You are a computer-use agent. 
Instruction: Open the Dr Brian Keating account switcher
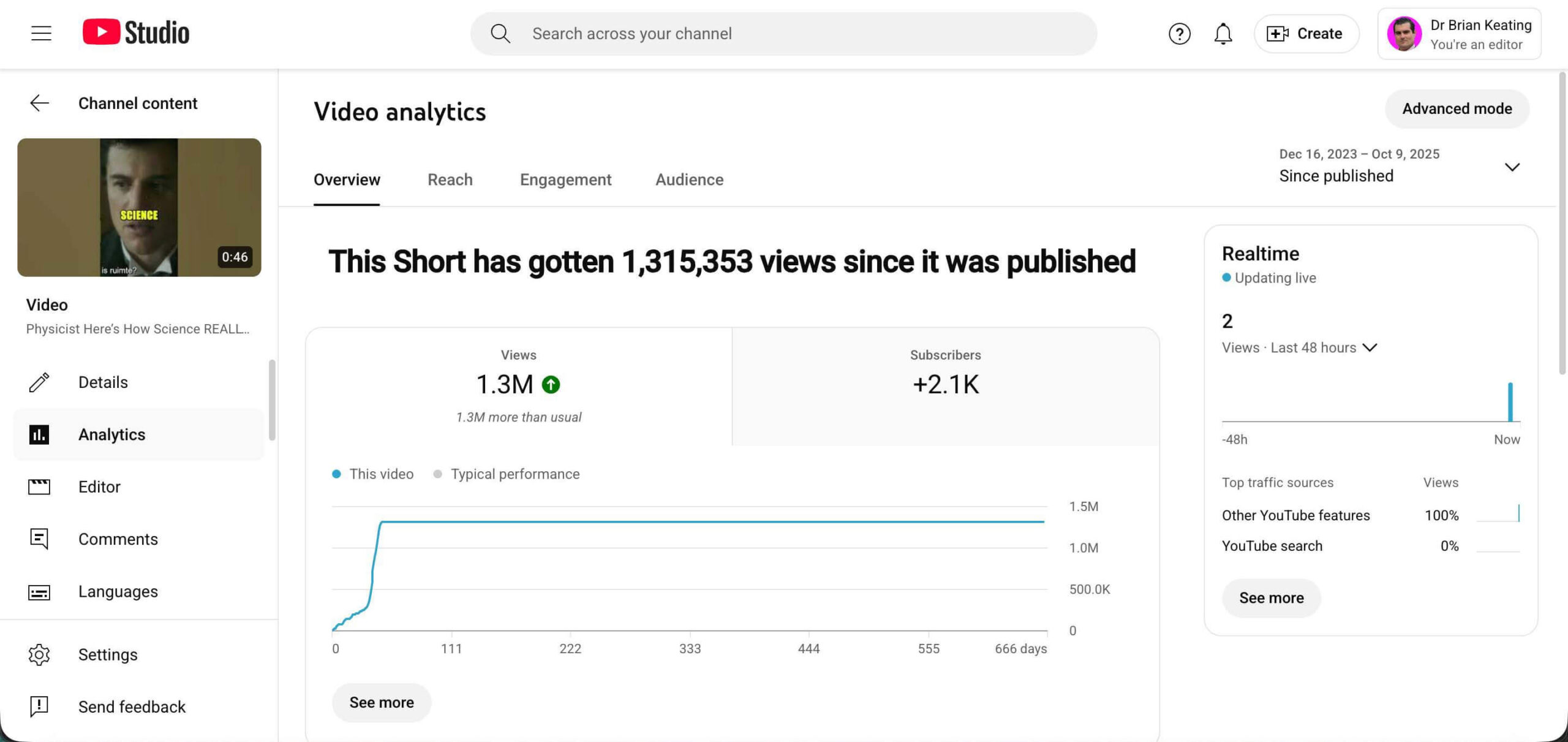[1459, 34]
